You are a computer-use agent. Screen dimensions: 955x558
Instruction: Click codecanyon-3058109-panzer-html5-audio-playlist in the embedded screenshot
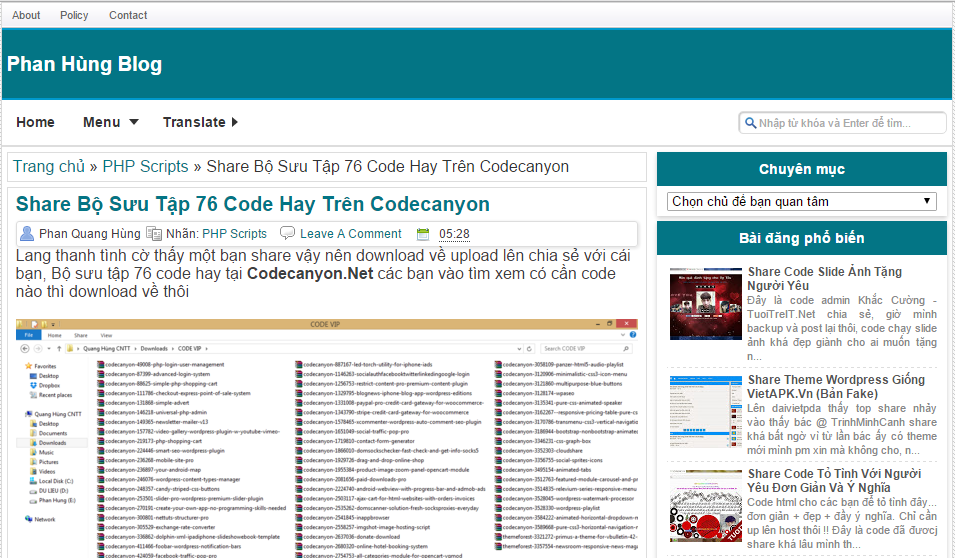click(559, 364)
